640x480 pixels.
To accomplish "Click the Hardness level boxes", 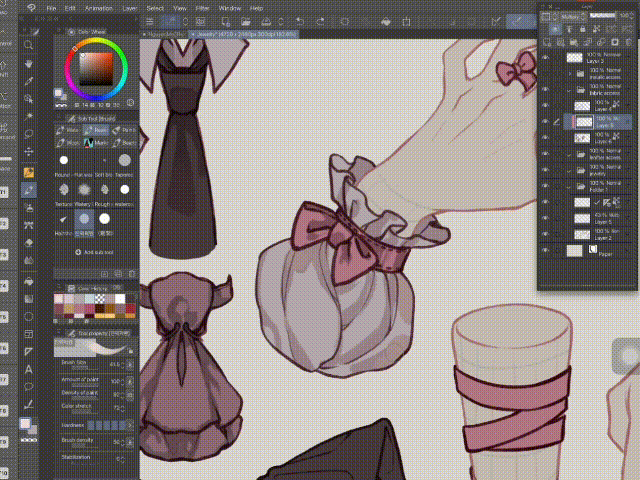I will [107, 425].
